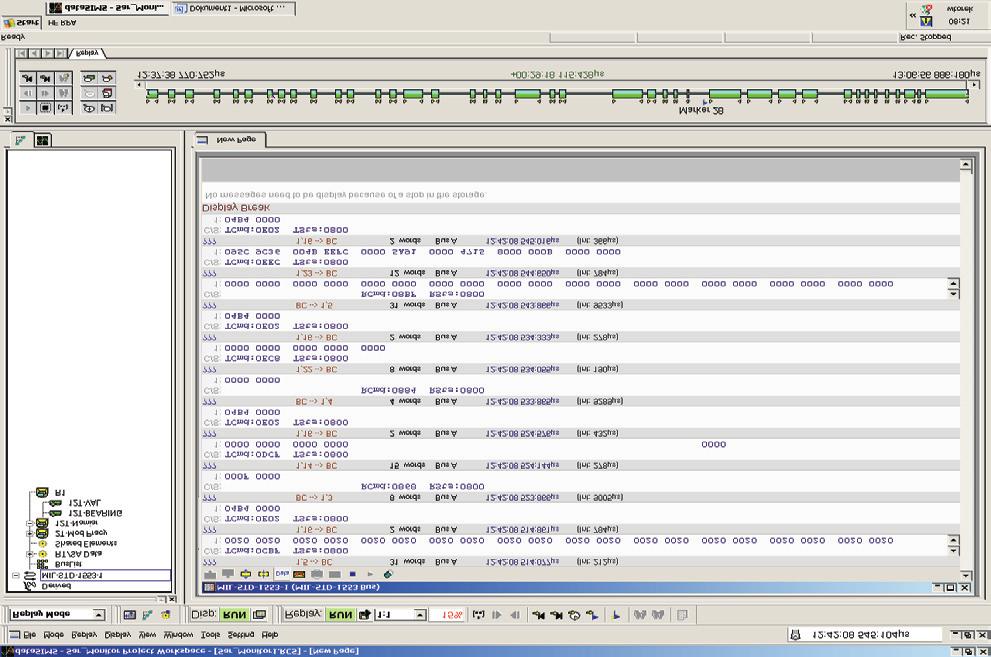The height and width of the screenshot is (657, 991).
Task: Click the bracket button in replay control grid
Action: pos(63,107)
